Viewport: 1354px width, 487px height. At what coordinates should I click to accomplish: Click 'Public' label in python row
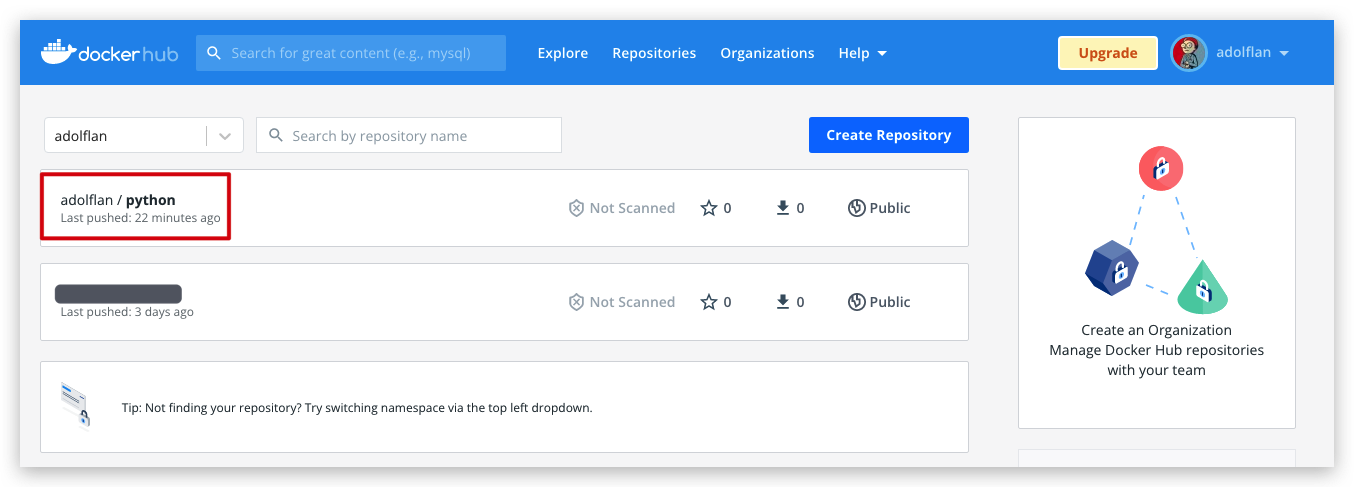coord(890,208)
